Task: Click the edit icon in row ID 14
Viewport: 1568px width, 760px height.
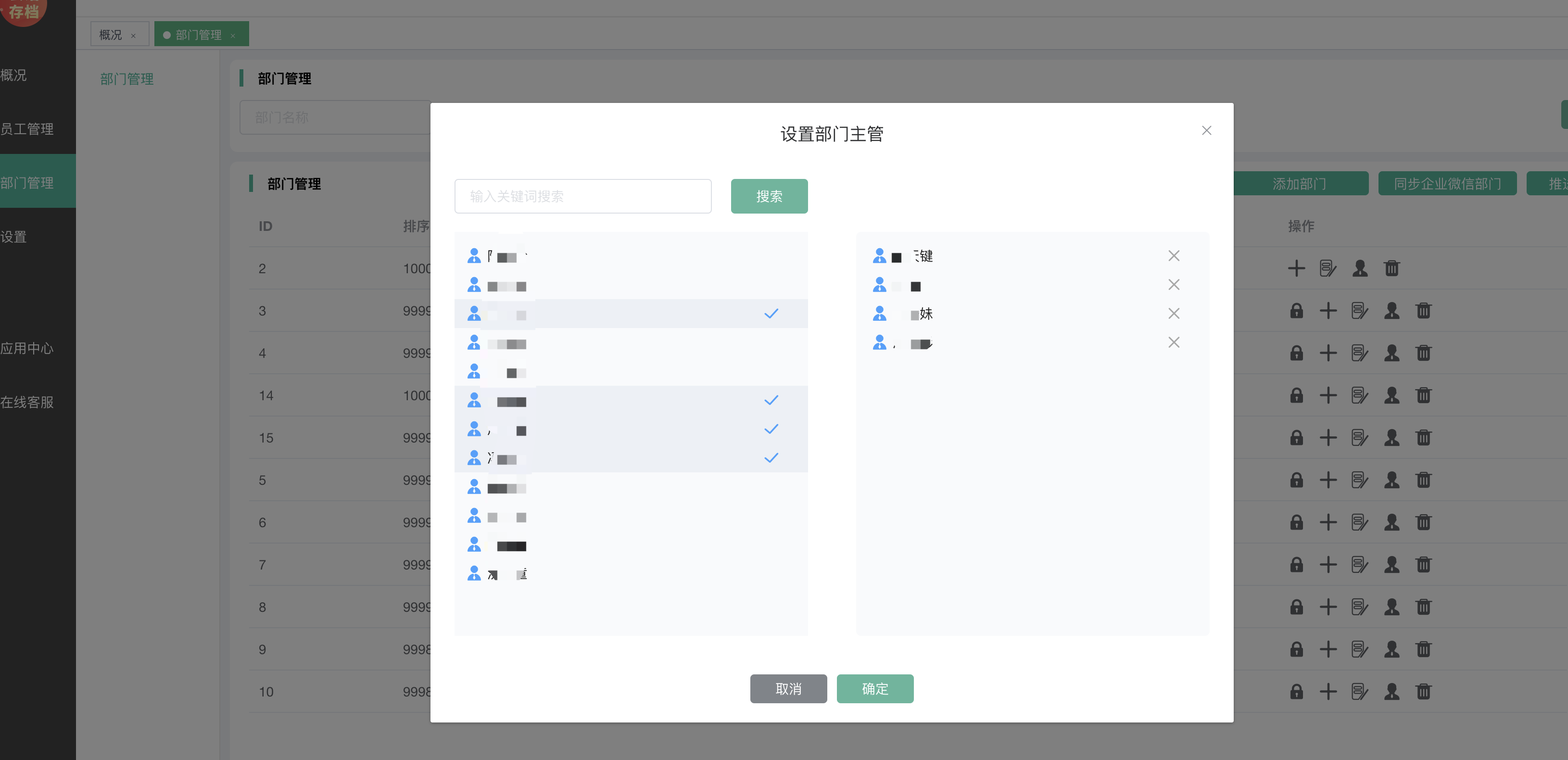Action: (1359, 396)
